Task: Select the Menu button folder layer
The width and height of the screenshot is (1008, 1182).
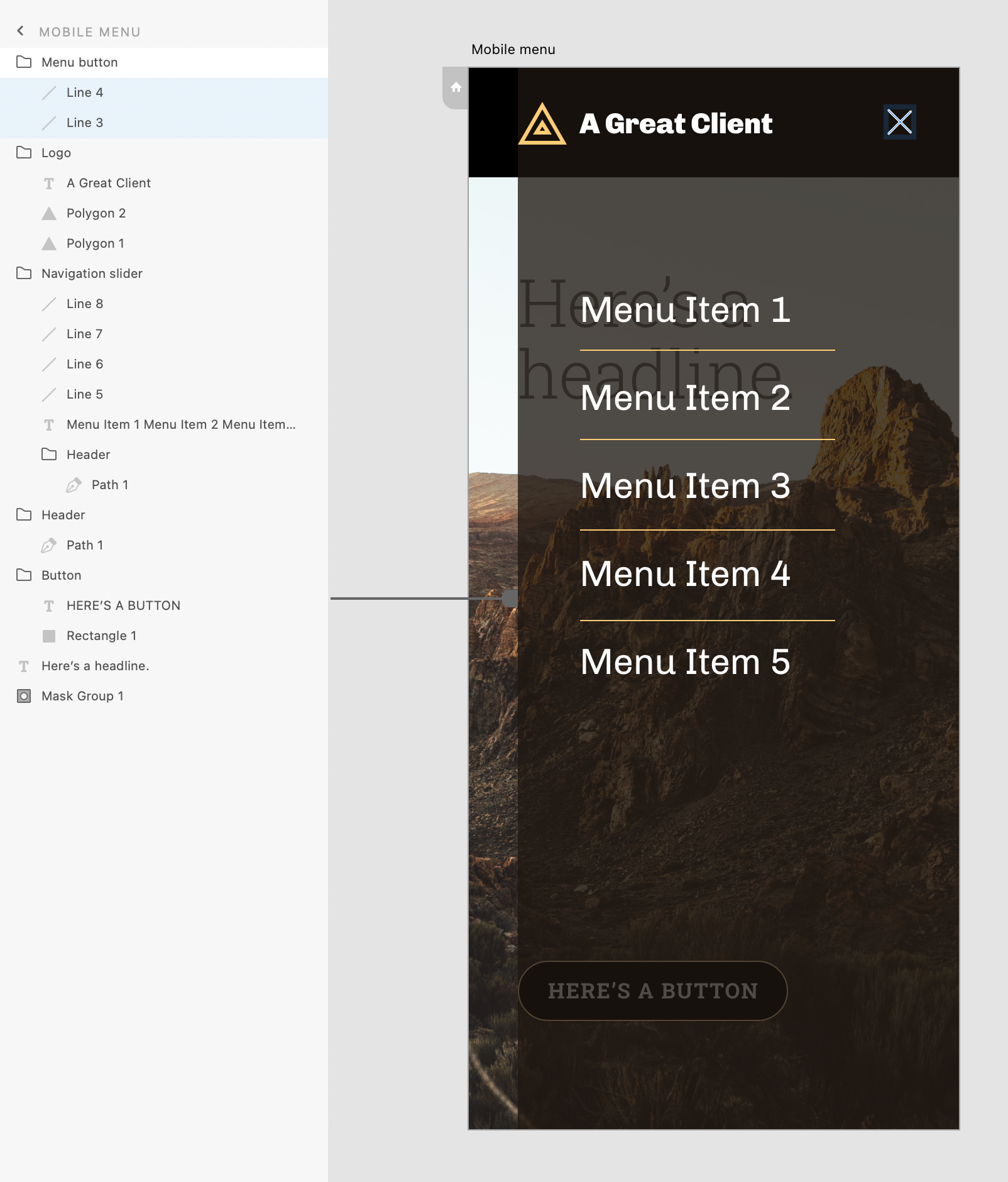Action: (x=164, y=62)
